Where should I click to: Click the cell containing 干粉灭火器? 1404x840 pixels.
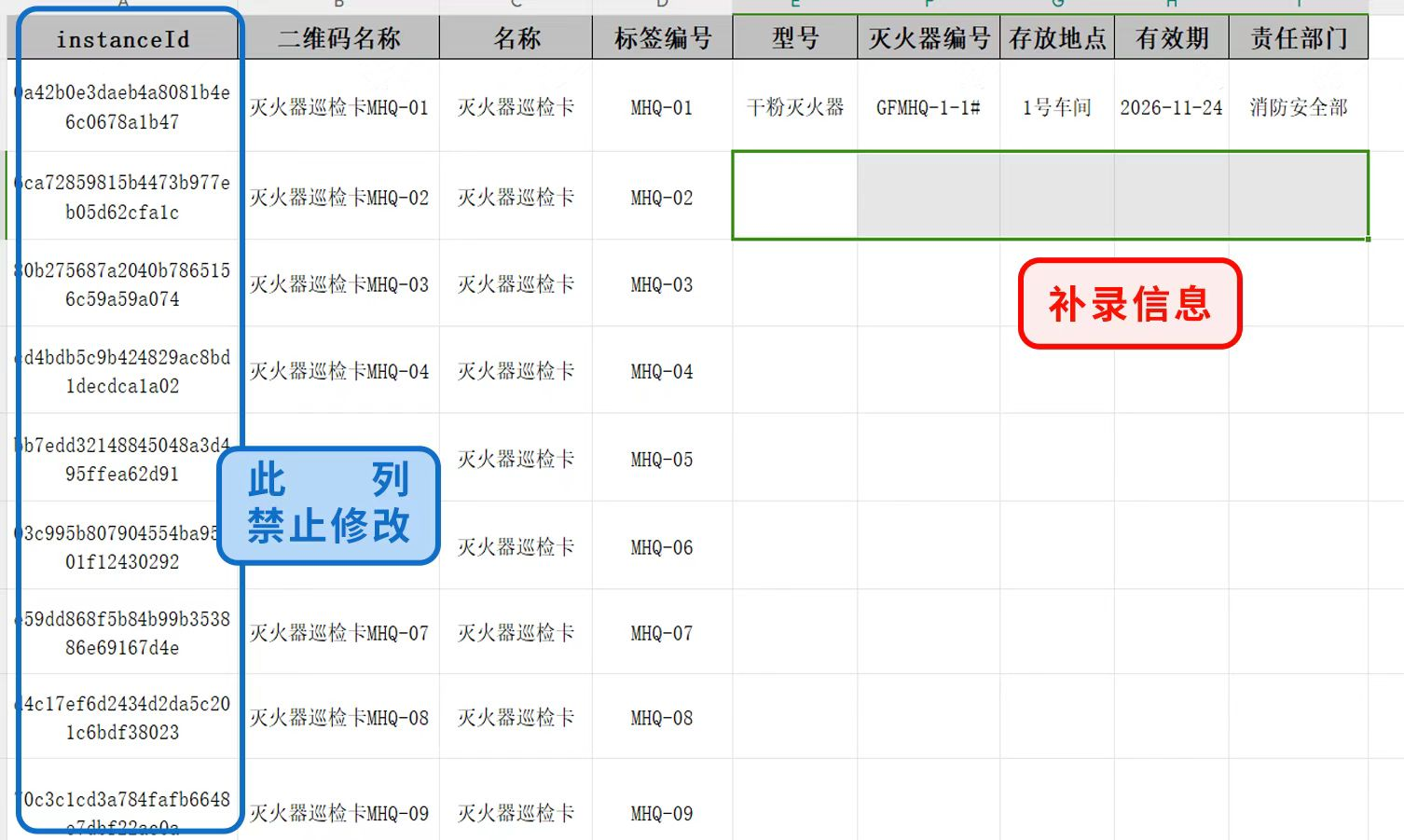pos(793,107)
